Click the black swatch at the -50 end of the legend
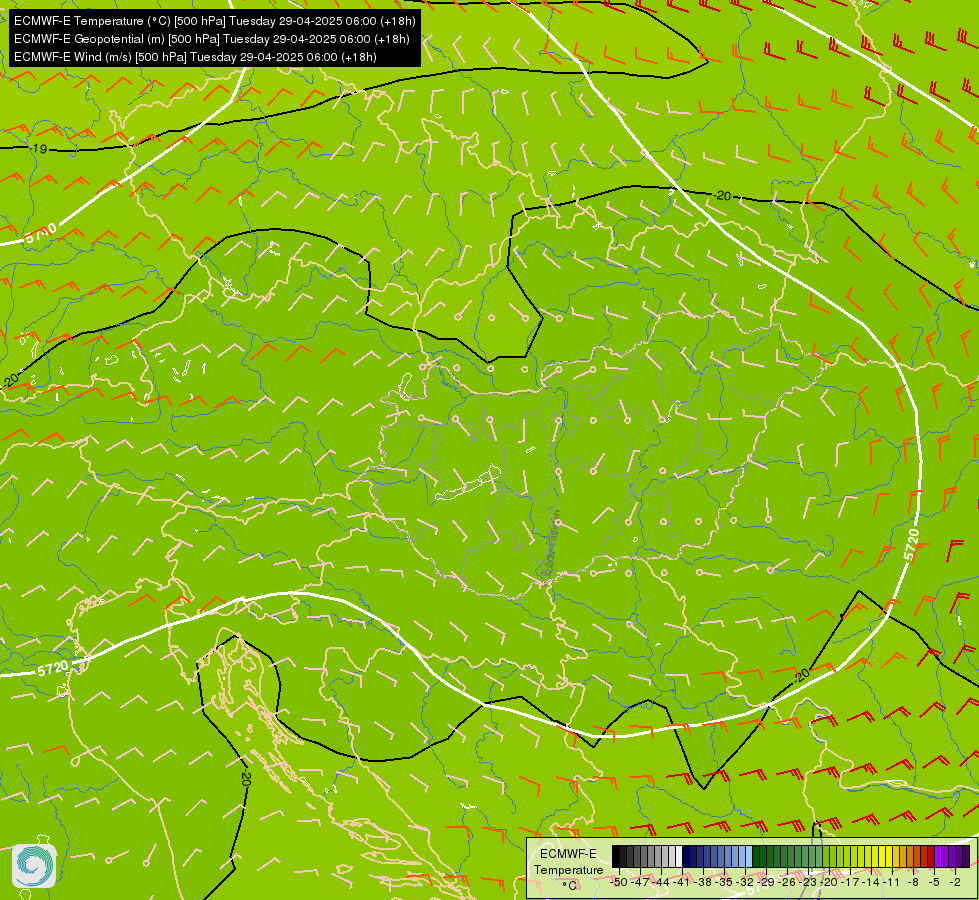 [x=616, y=856]
